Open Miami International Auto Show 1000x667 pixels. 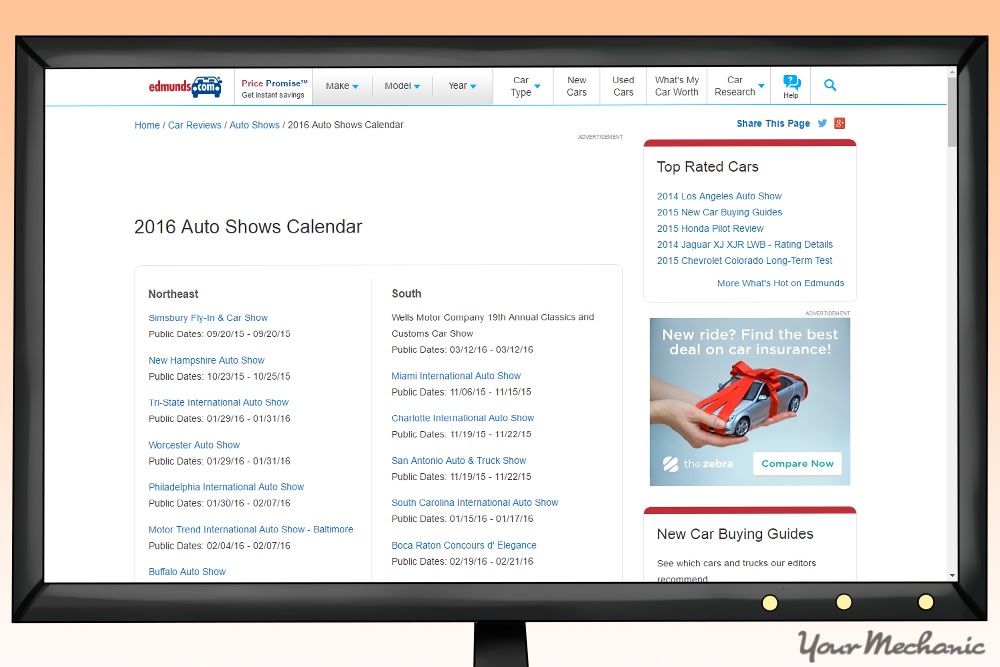point(456,376)
